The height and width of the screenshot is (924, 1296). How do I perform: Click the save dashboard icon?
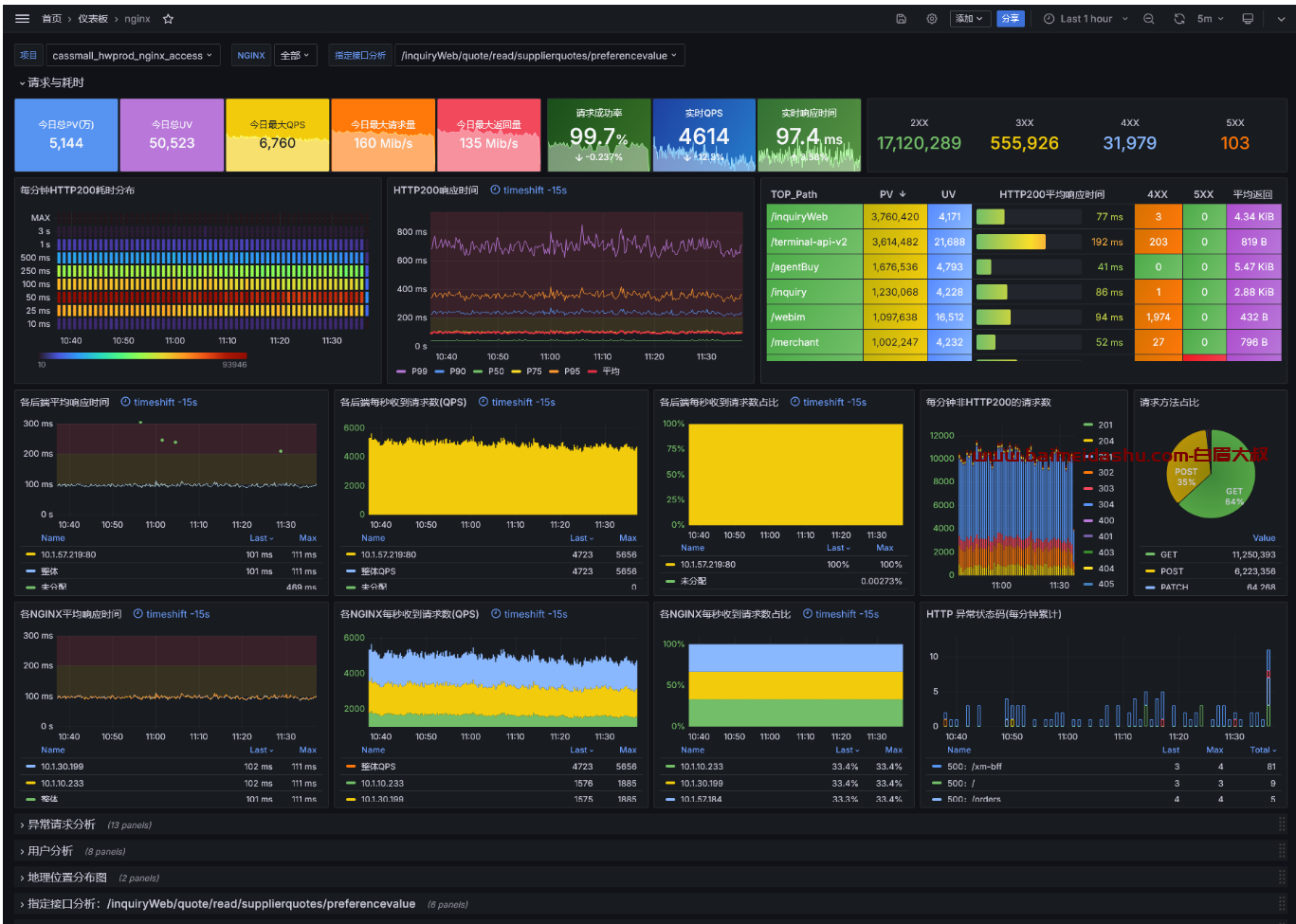(901, 19)
